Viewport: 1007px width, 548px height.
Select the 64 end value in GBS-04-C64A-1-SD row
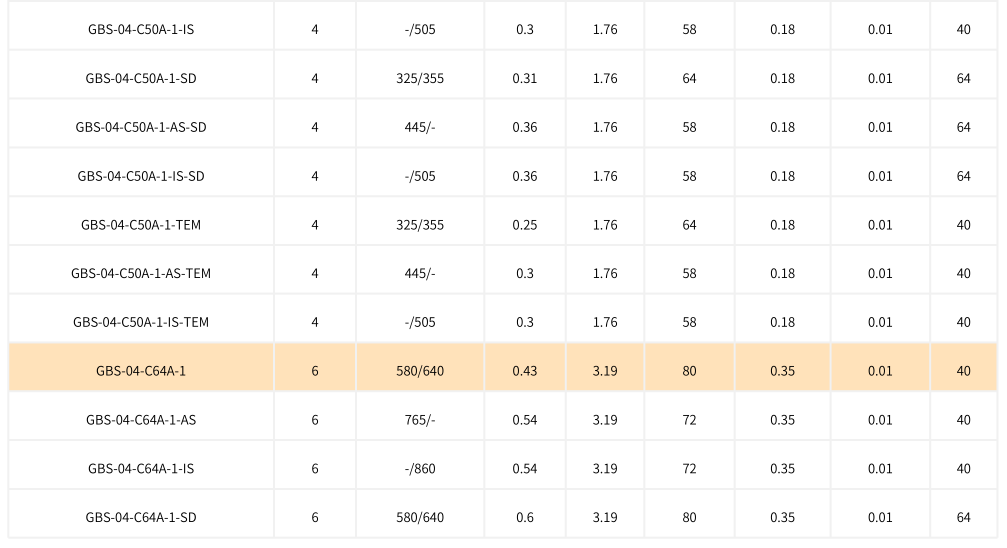click(963, 517)
